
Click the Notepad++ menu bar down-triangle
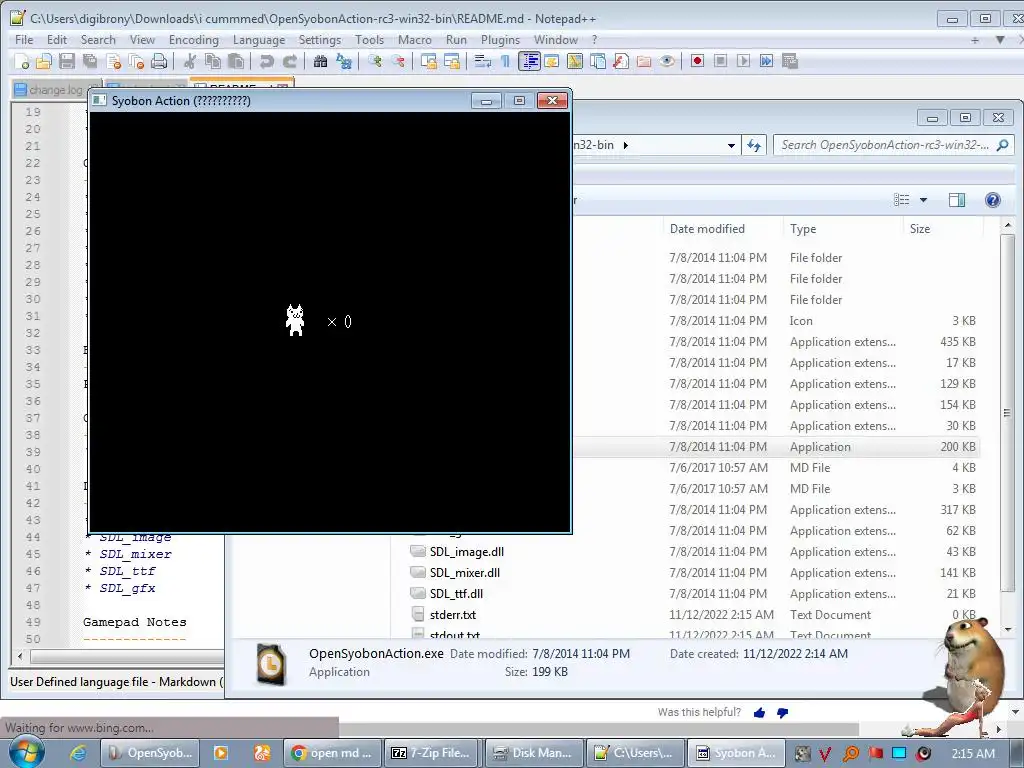pos(1000,40)
